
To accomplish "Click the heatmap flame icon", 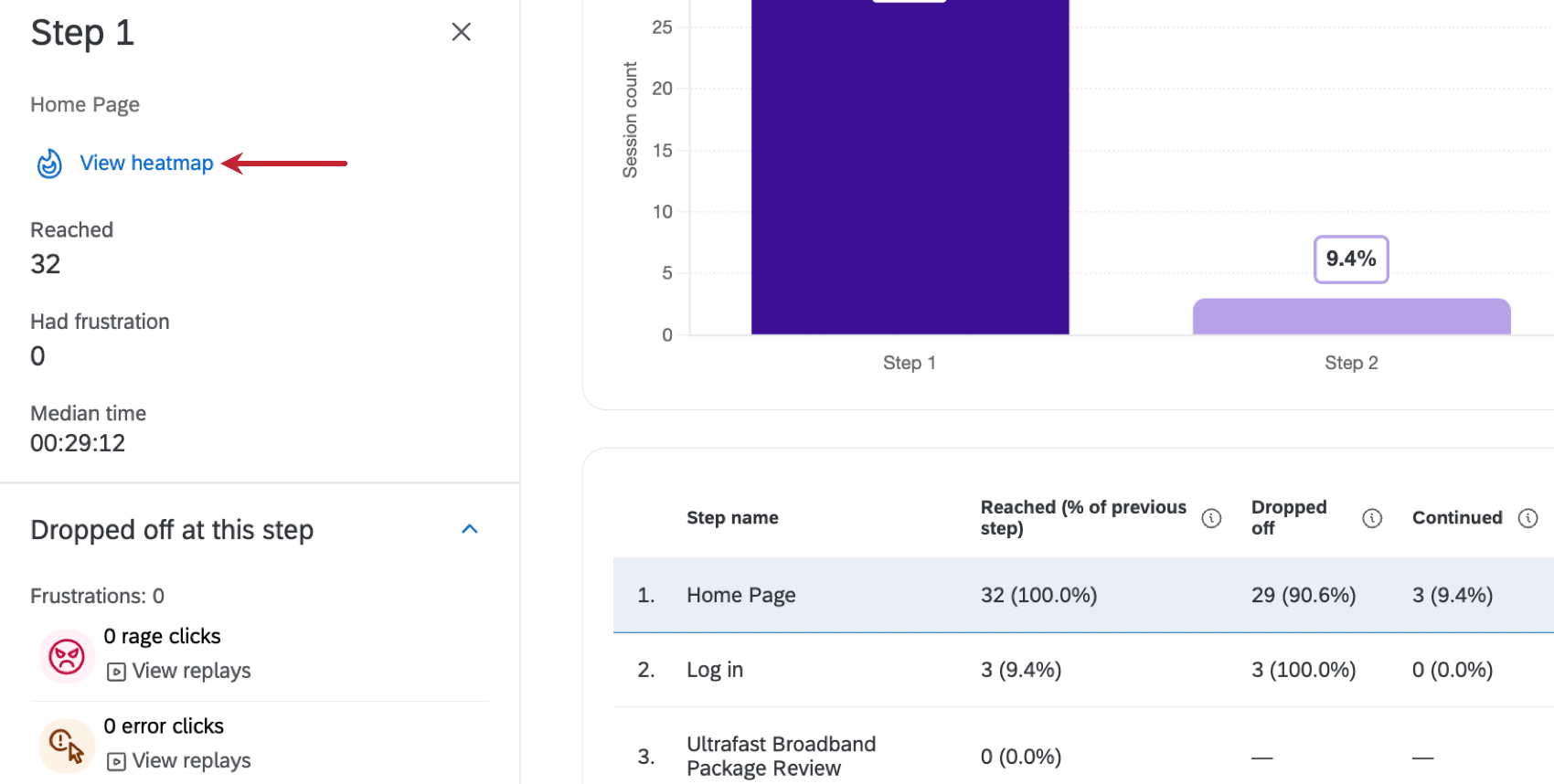I will 49,164.
